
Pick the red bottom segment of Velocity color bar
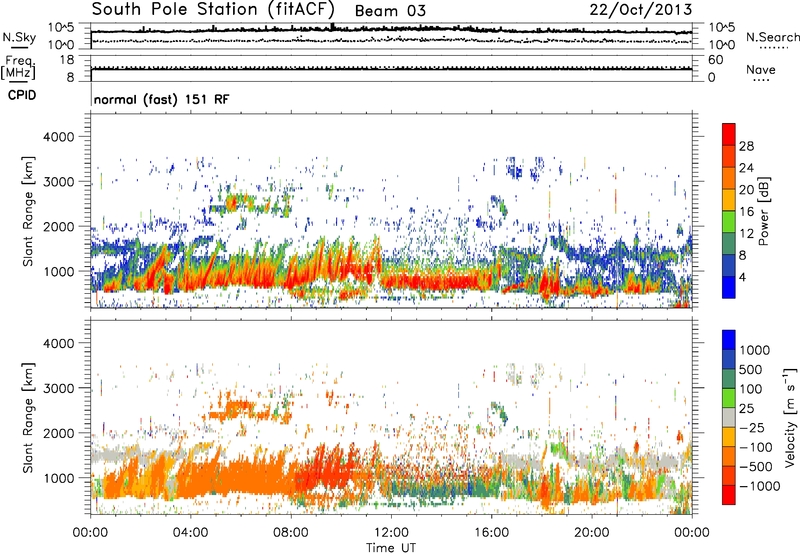729,495
